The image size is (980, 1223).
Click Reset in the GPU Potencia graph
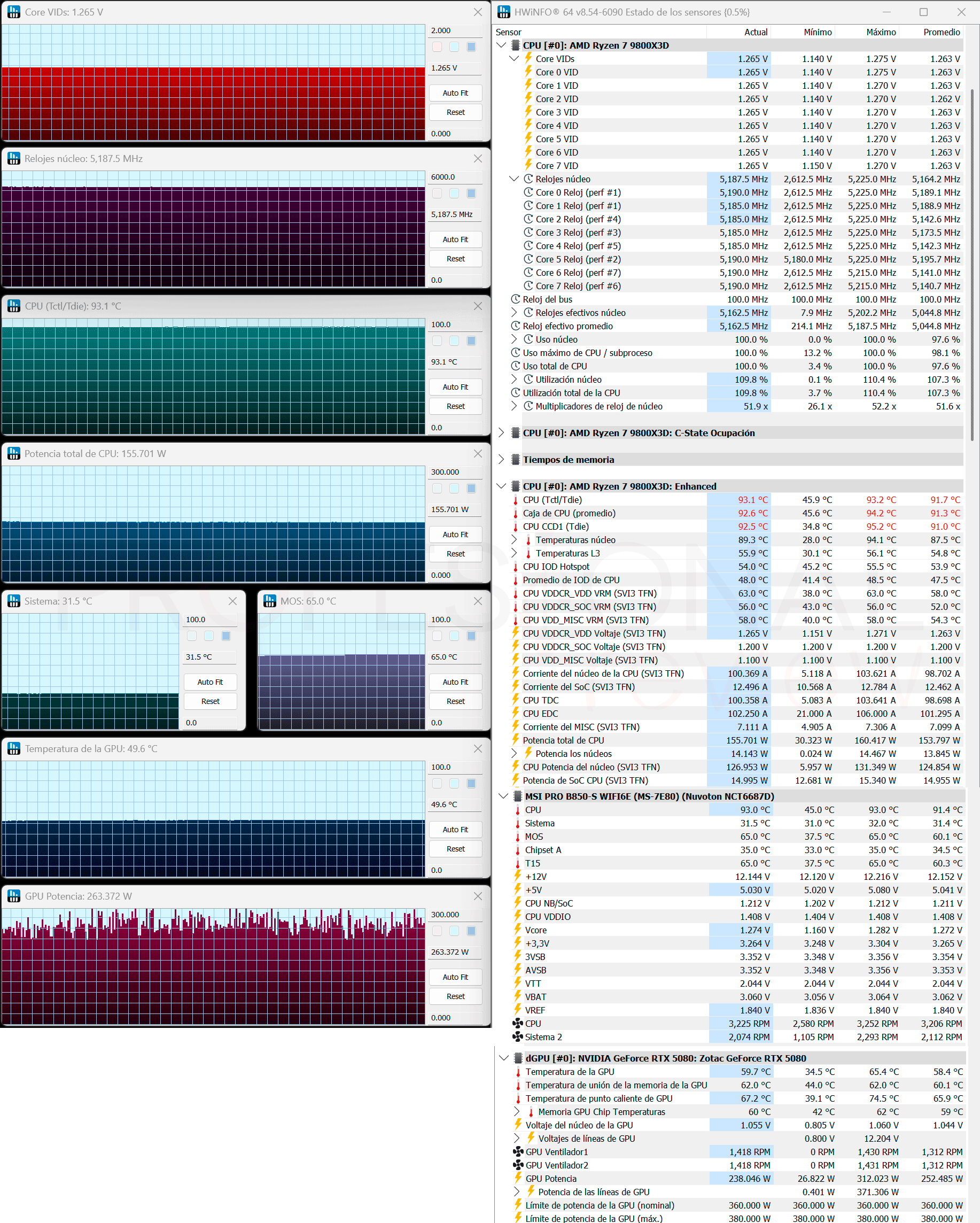[455, 996]
